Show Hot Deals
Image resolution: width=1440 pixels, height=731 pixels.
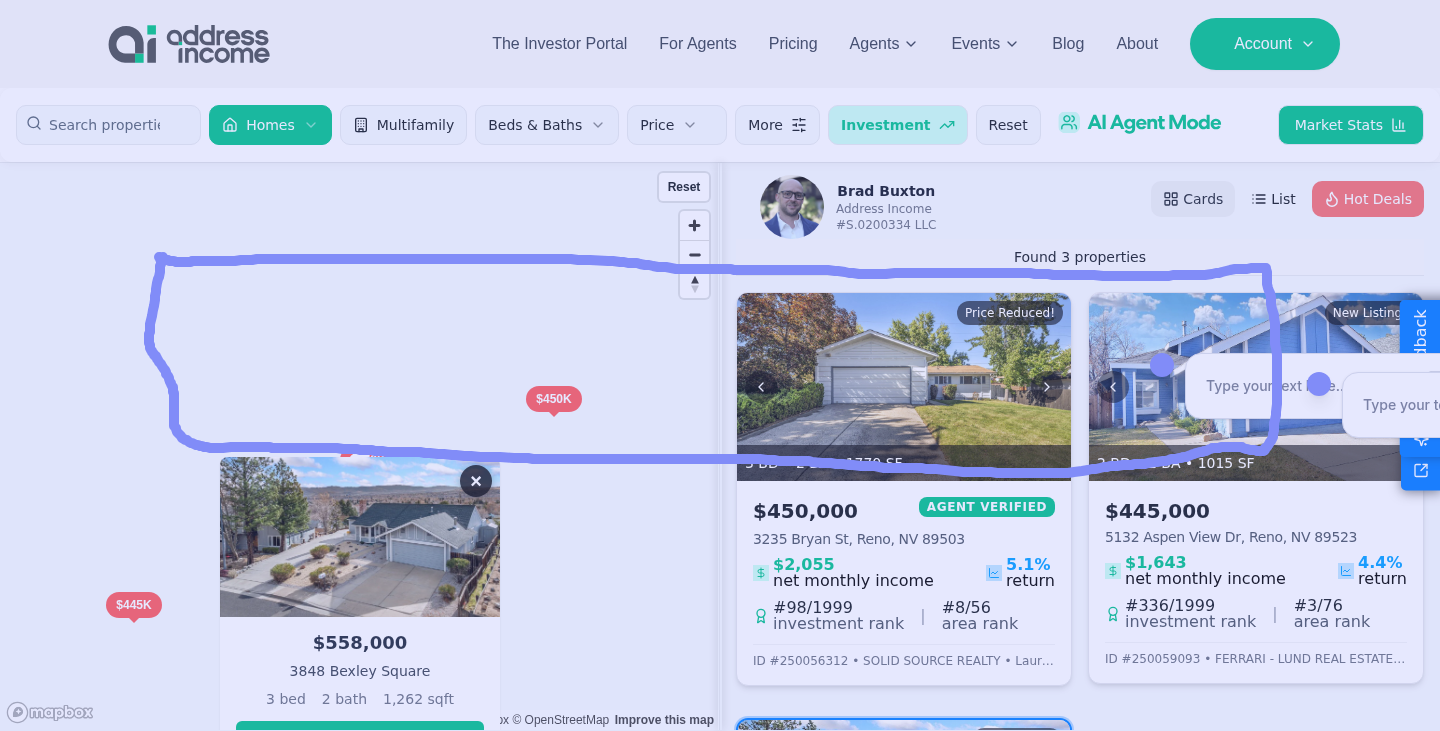pyautogui.click(x=1367, y=199)
